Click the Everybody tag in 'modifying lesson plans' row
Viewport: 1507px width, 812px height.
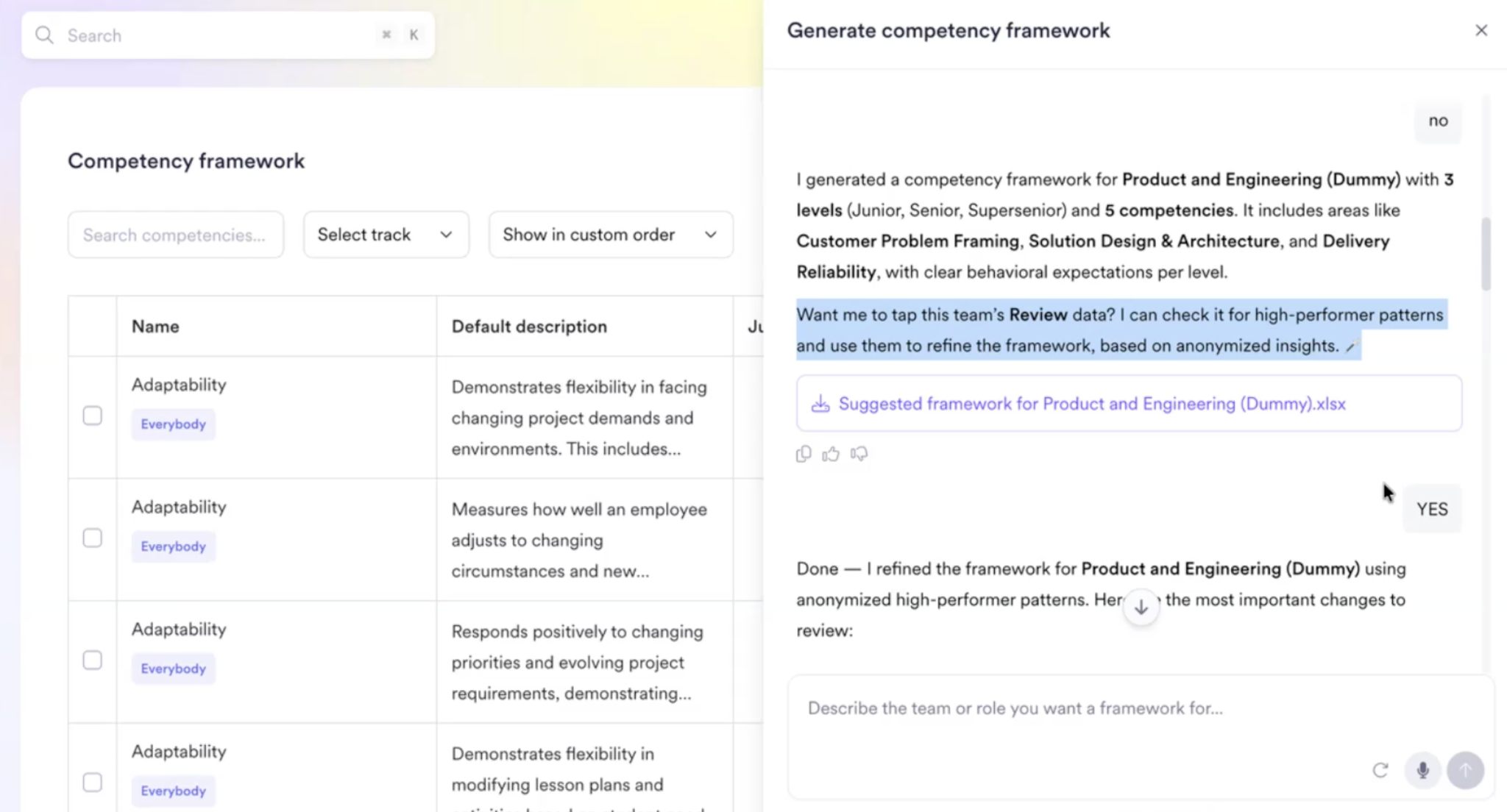point(174,791)
